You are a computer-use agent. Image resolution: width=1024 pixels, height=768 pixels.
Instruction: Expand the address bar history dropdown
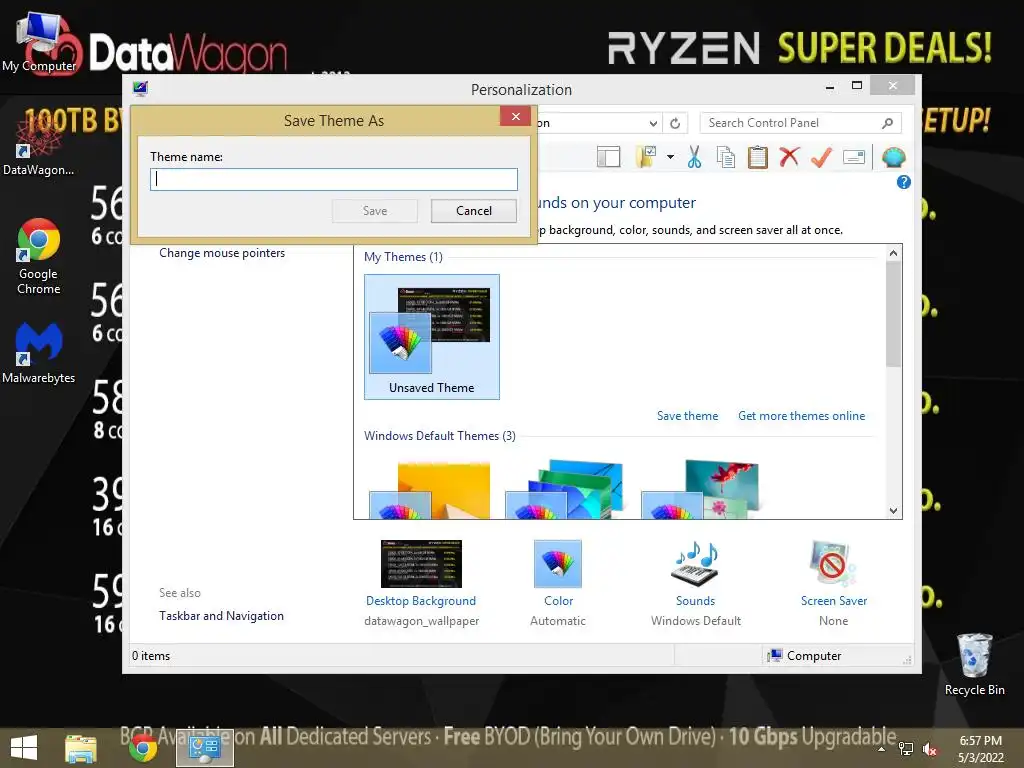653,123
